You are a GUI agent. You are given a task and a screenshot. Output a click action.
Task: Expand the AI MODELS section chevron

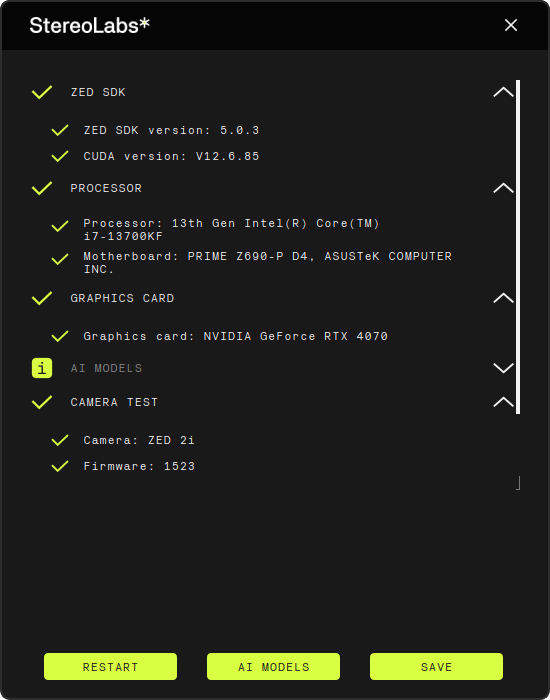pos(504,368)
